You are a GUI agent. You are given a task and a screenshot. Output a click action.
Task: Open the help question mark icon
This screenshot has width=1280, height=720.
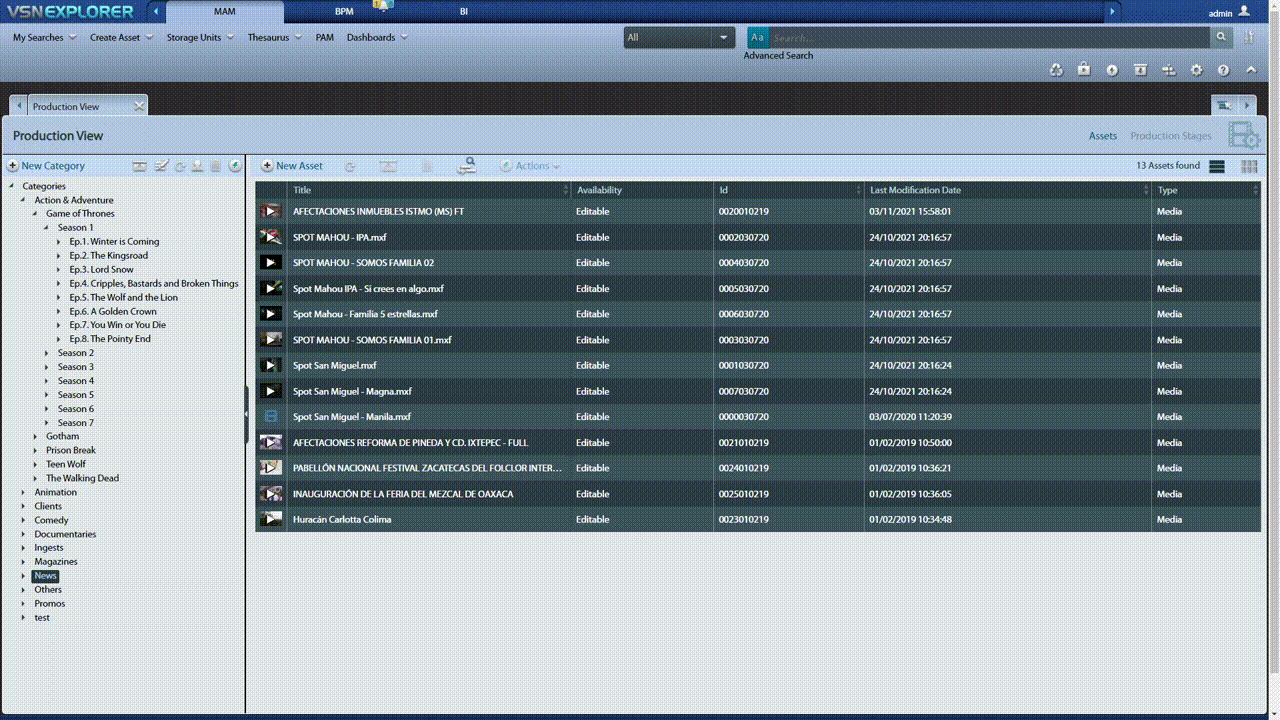pos(1223,70)
